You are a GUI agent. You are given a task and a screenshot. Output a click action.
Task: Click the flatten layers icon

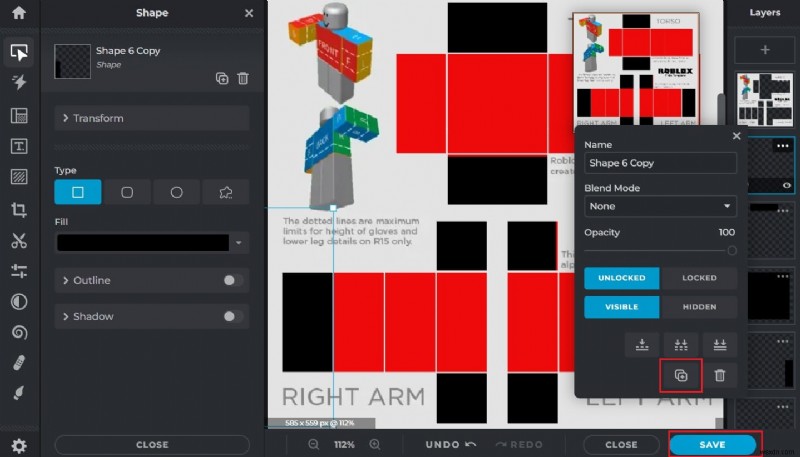(720, 345)
